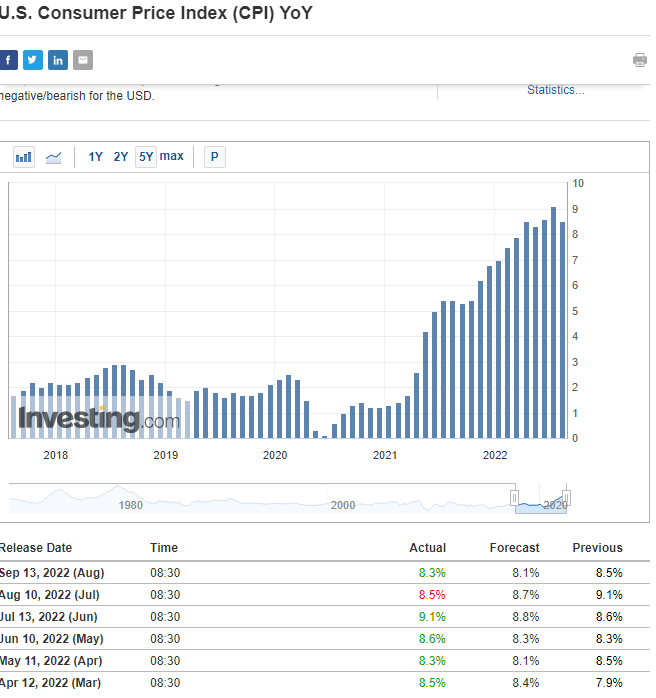Select 2Y chart range
The image size is (656, 698).
[121, 157]
